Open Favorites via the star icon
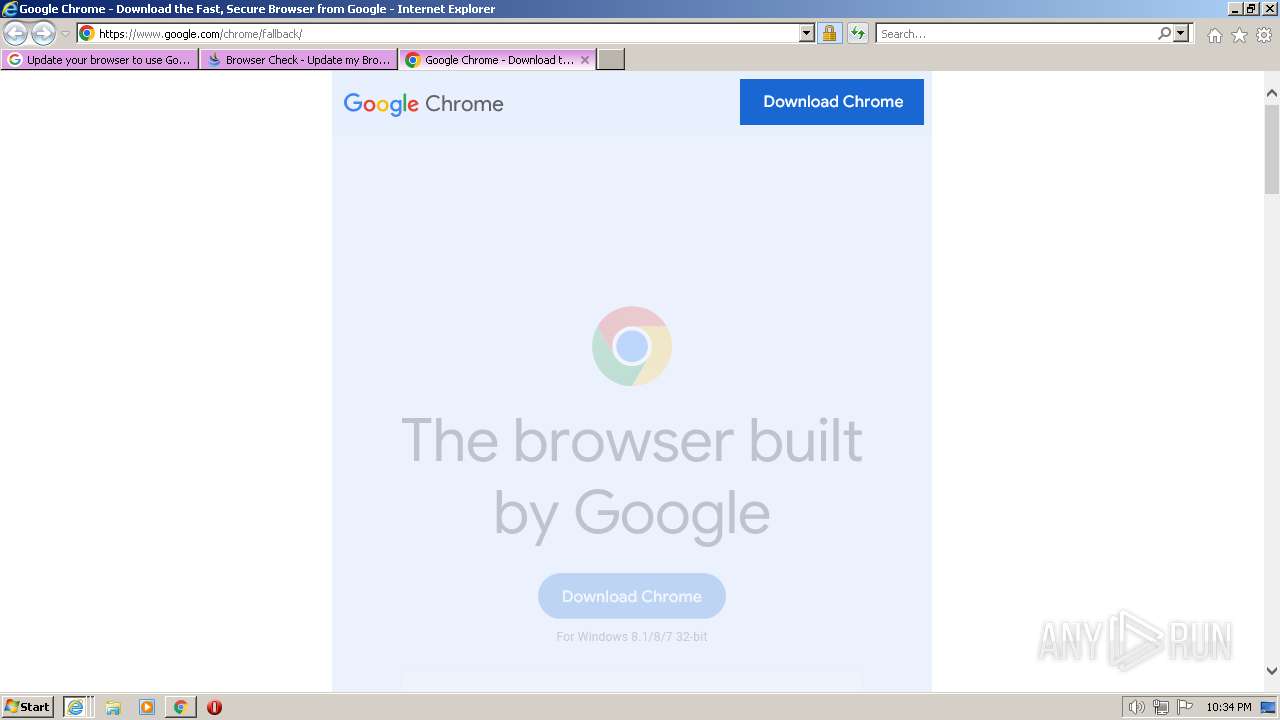 click(1239, 35)
